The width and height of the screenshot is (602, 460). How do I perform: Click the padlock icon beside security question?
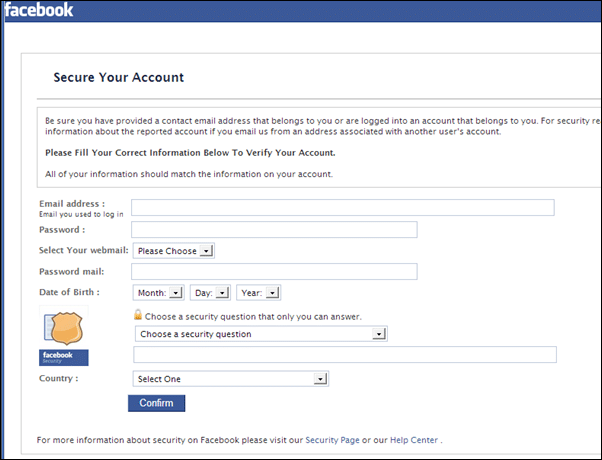(x=138, y=315)
